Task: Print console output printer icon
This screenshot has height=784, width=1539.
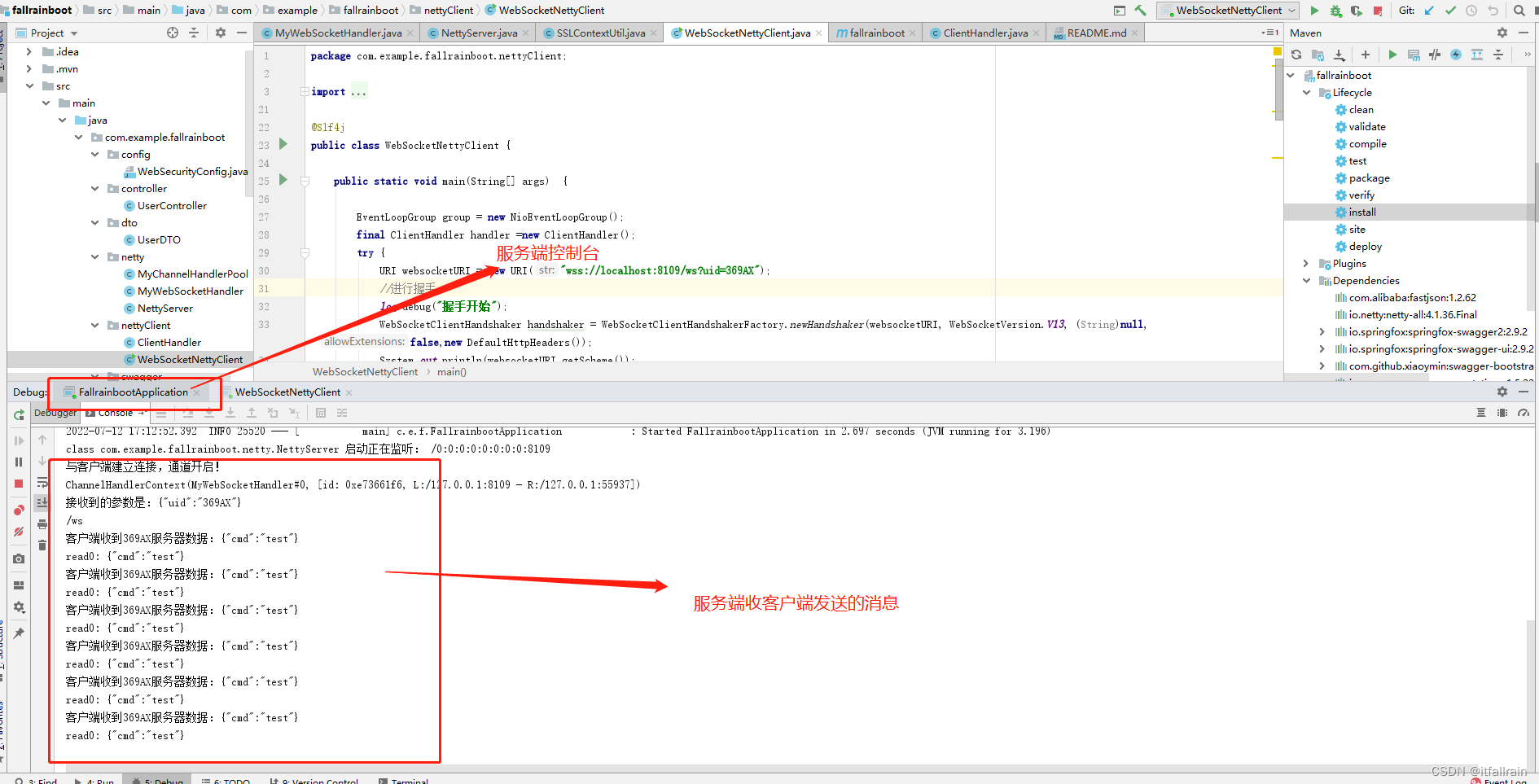Action: click(x=42, y=523)
